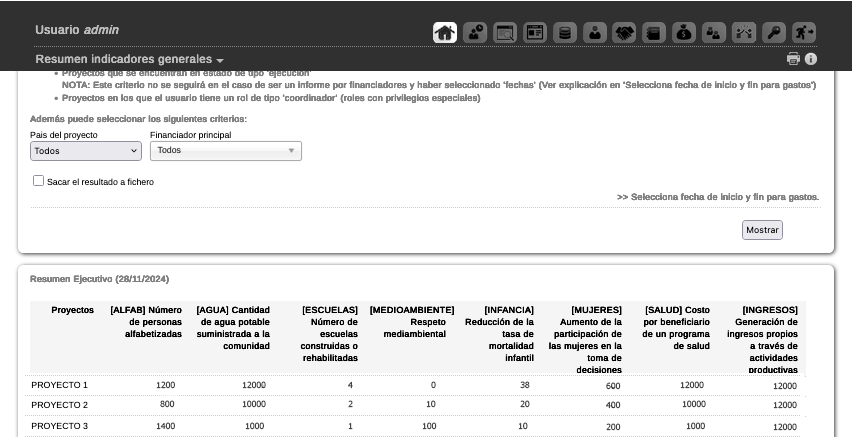Click PROYECTO 1 ALFAB value 1200
The image size is (852, 437).
coord(165,385)
